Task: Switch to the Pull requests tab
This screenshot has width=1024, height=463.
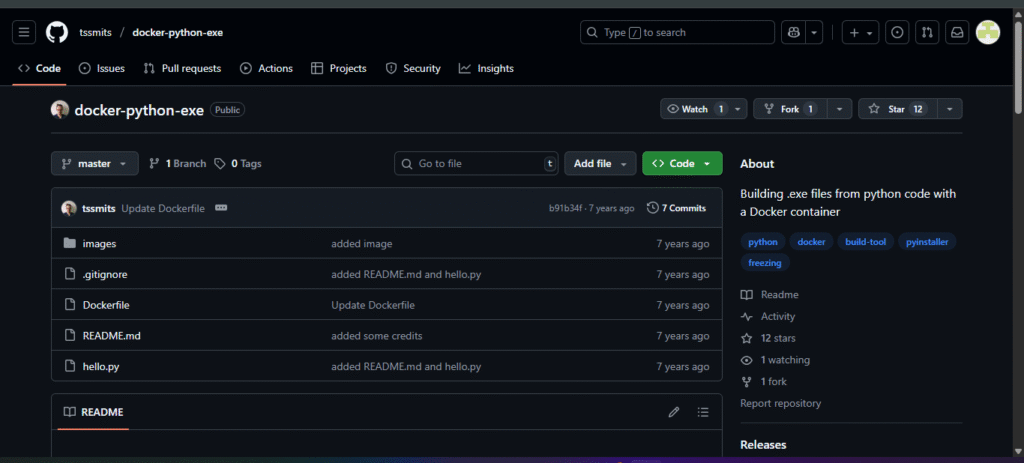Action: (182, 69)
